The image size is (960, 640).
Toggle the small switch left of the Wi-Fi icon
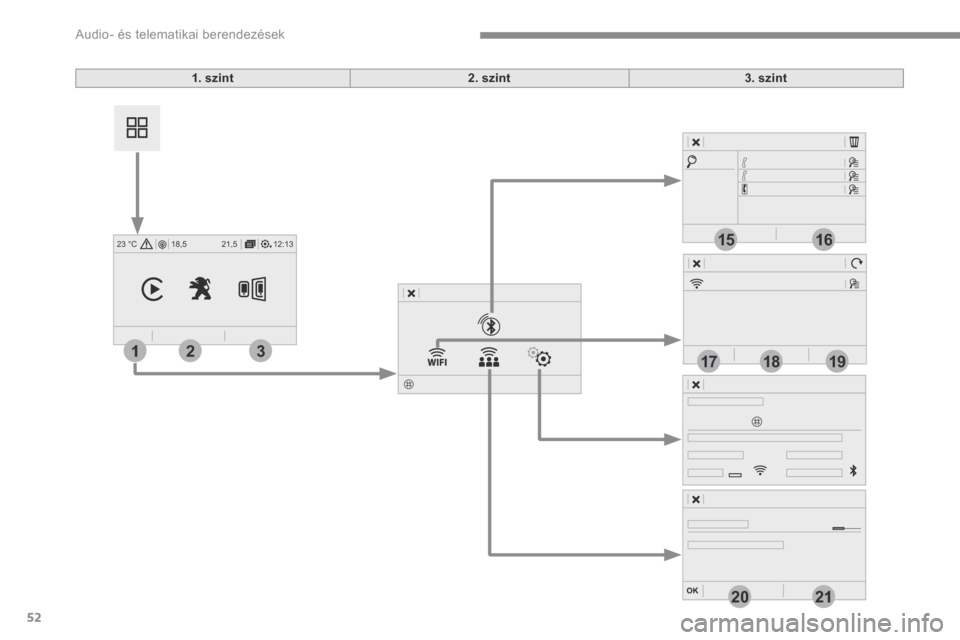pos(735,475)
